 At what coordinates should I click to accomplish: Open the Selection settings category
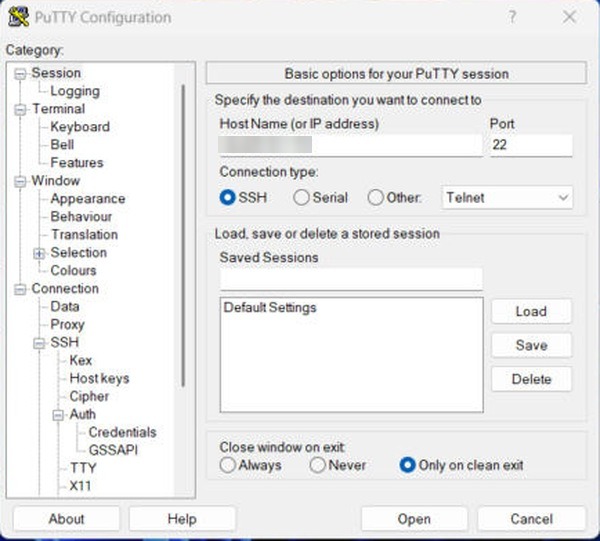point(78,253)
